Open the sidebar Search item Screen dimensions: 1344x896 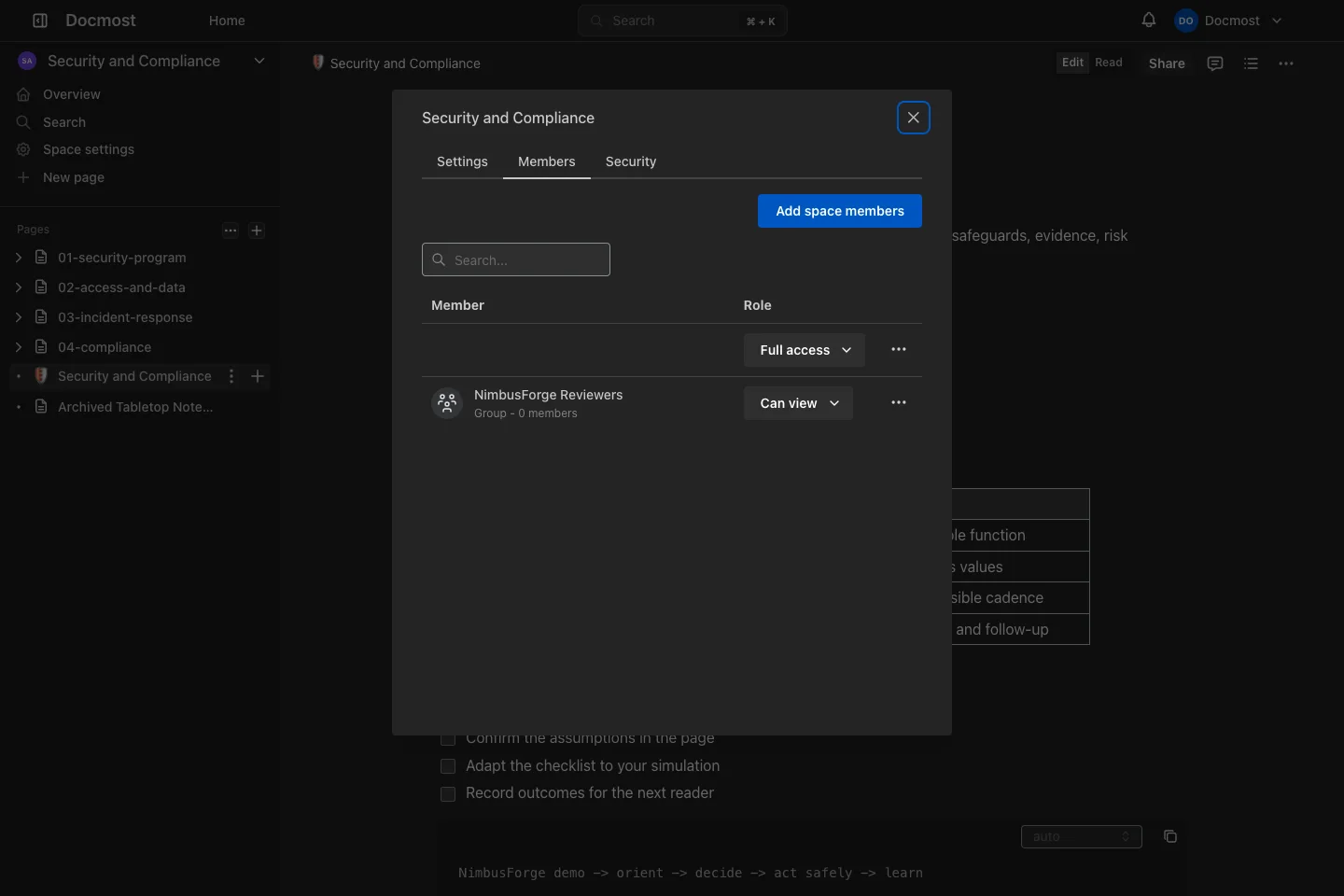click(64, 122)
